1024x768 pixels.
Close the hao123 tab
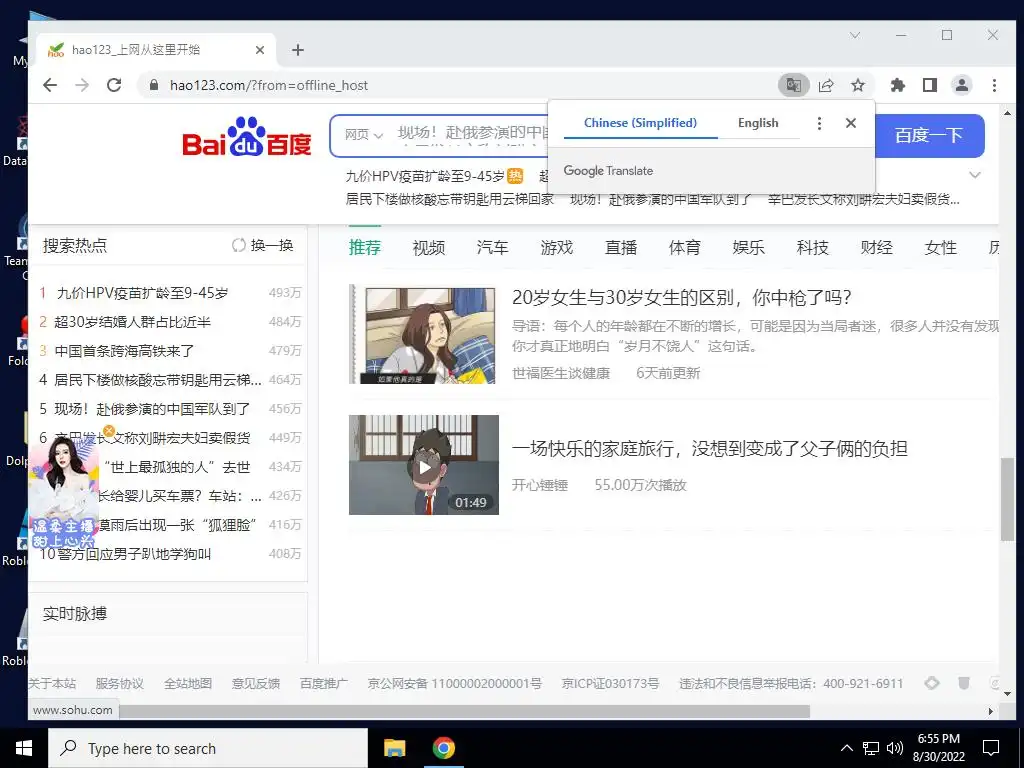pos(260,50)
